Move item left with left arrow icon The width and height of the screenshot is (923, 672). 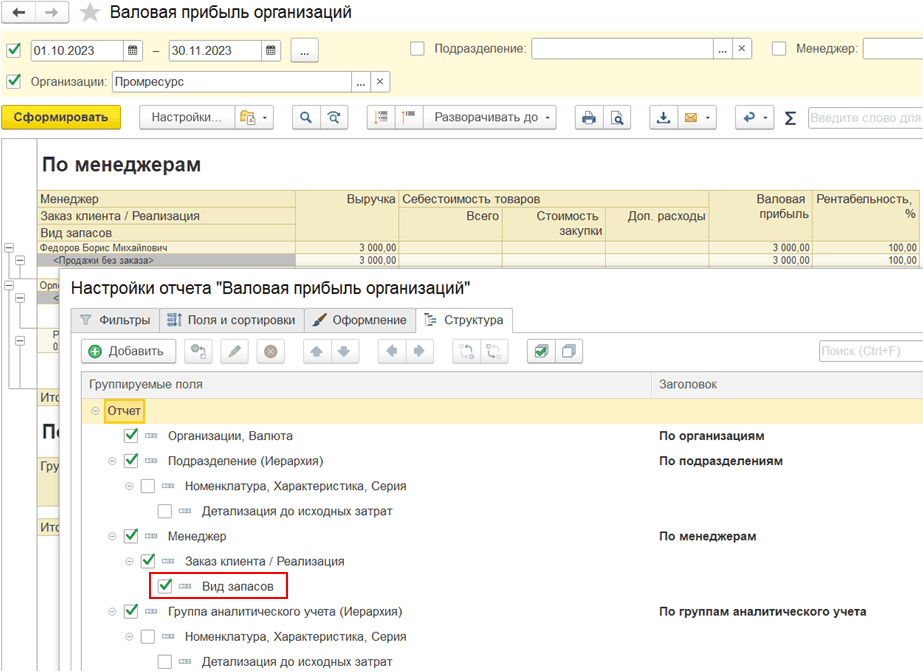391,351
